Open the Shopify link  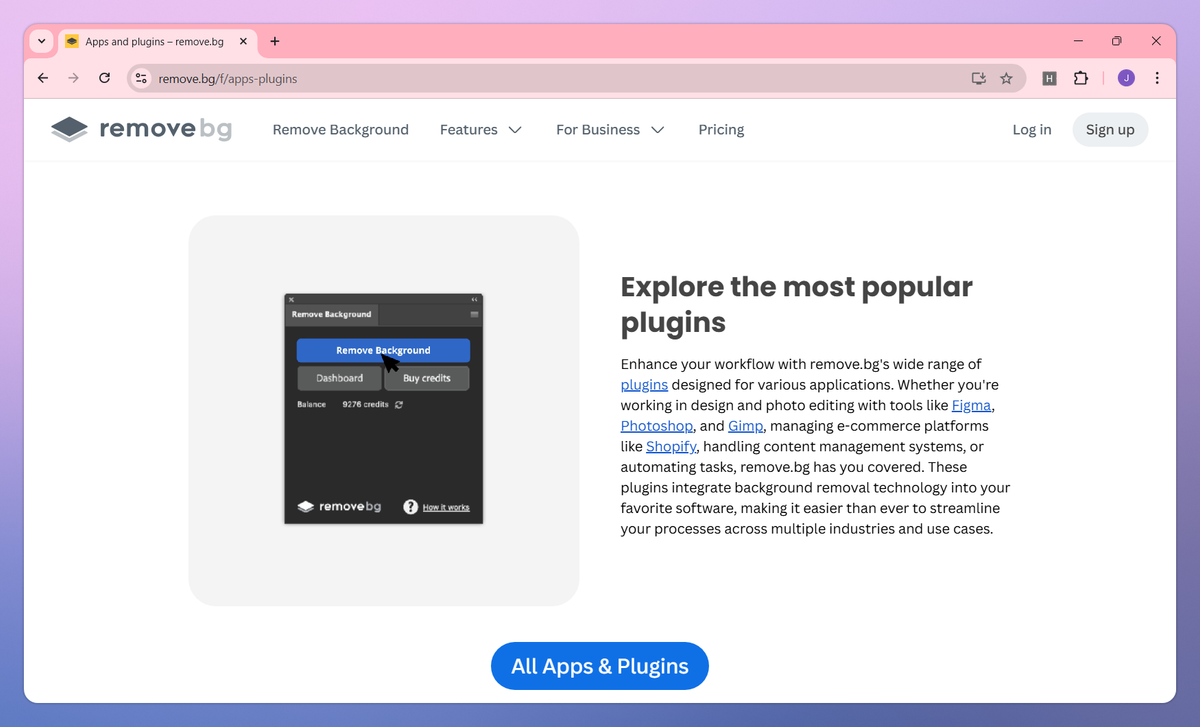(x=672, y=446)
